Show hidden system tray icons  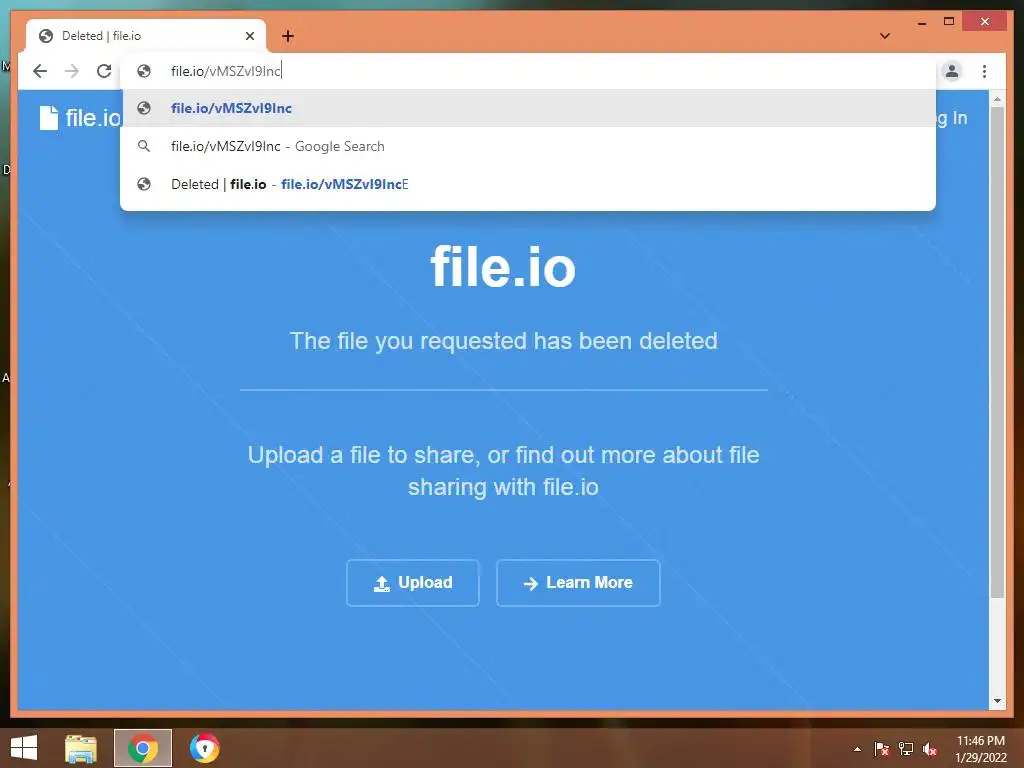pos(857,749)
